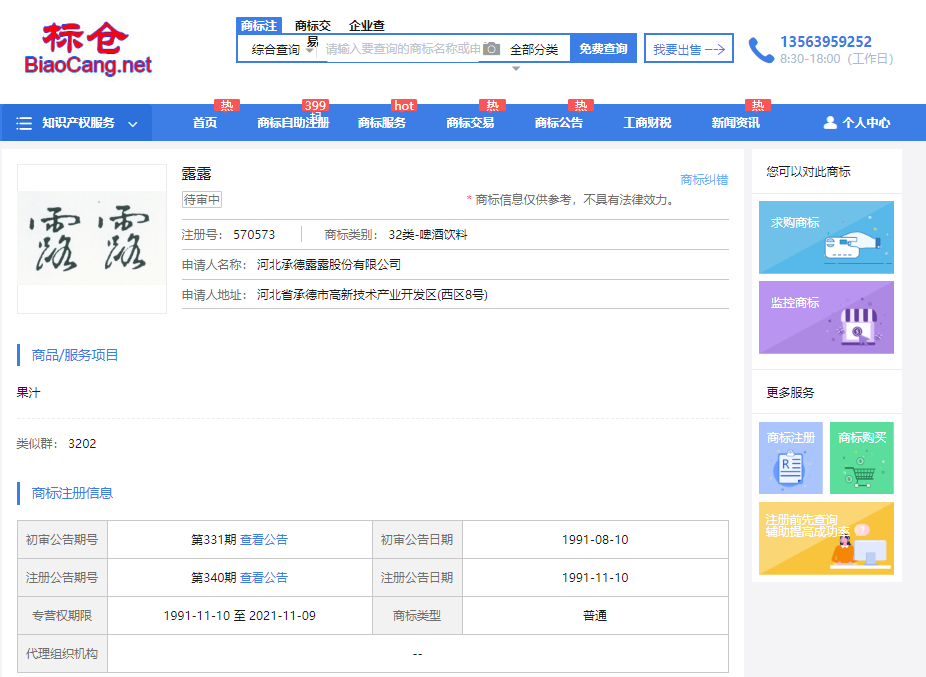Click the 我要出售 button
Viewport: 926px width, 677px height.
tap(689, 48)
